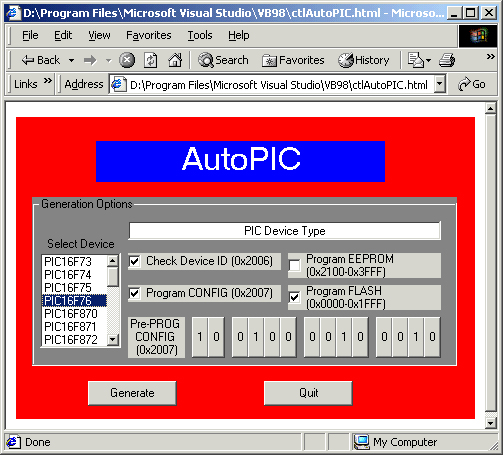Image resolution: width=503 pixels, height=455 pixels.
Task: Click the device list scrollbar down arrow
Action: [x=113, y=340]
